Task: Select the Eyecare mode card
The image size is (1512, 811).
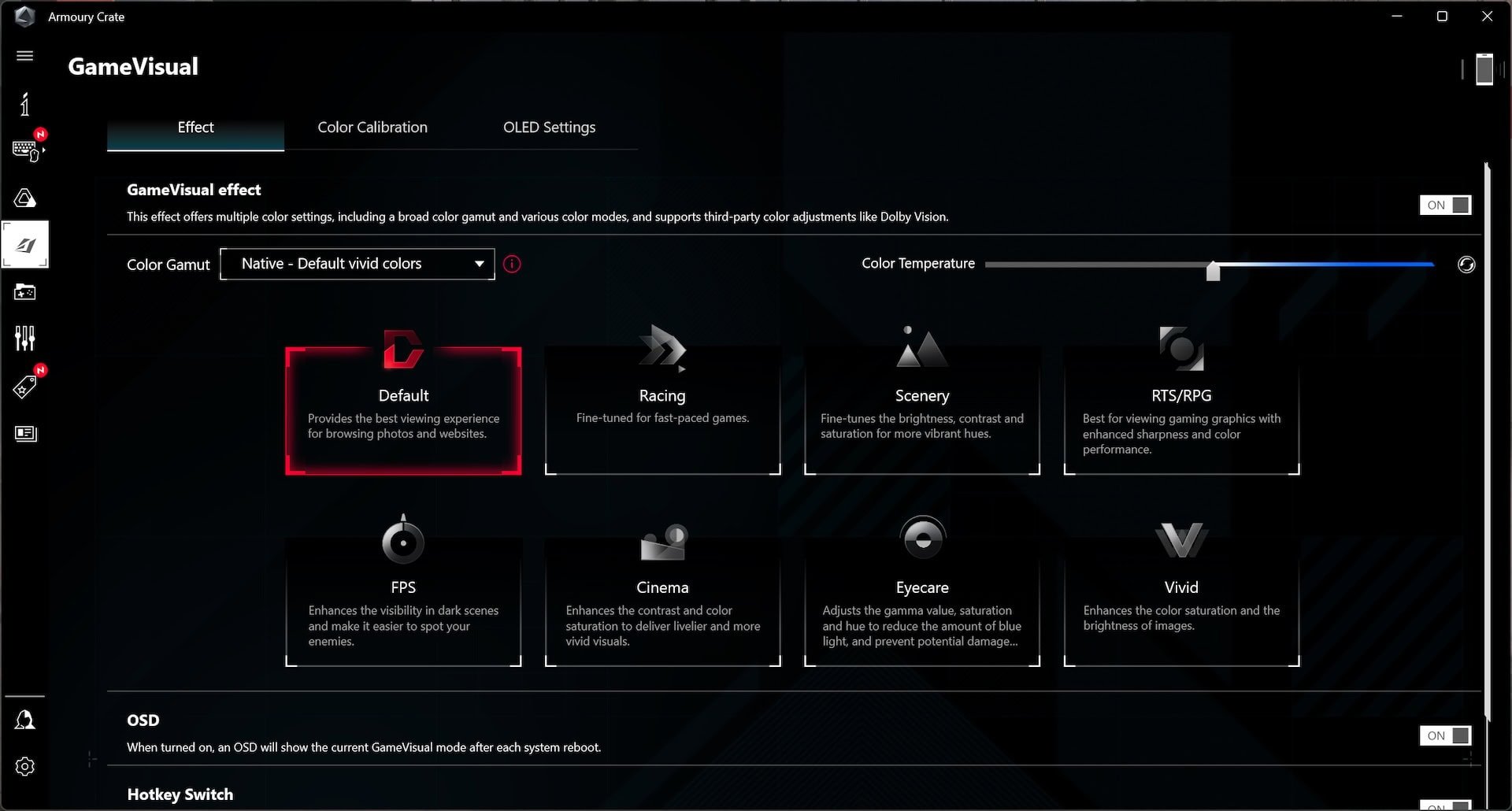Action: pyautogui.click(x=922, y=602)
